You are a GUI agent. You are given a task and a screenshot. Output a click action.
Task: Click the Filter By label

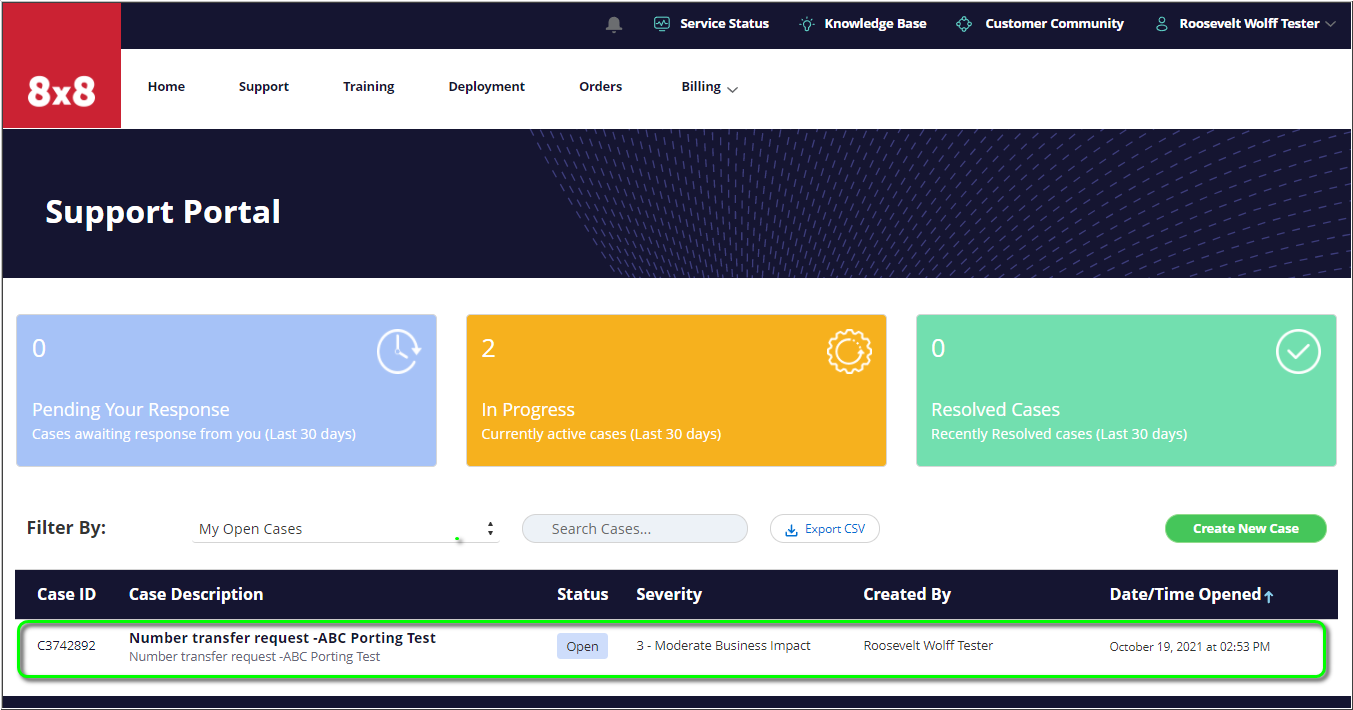(66, 527)
